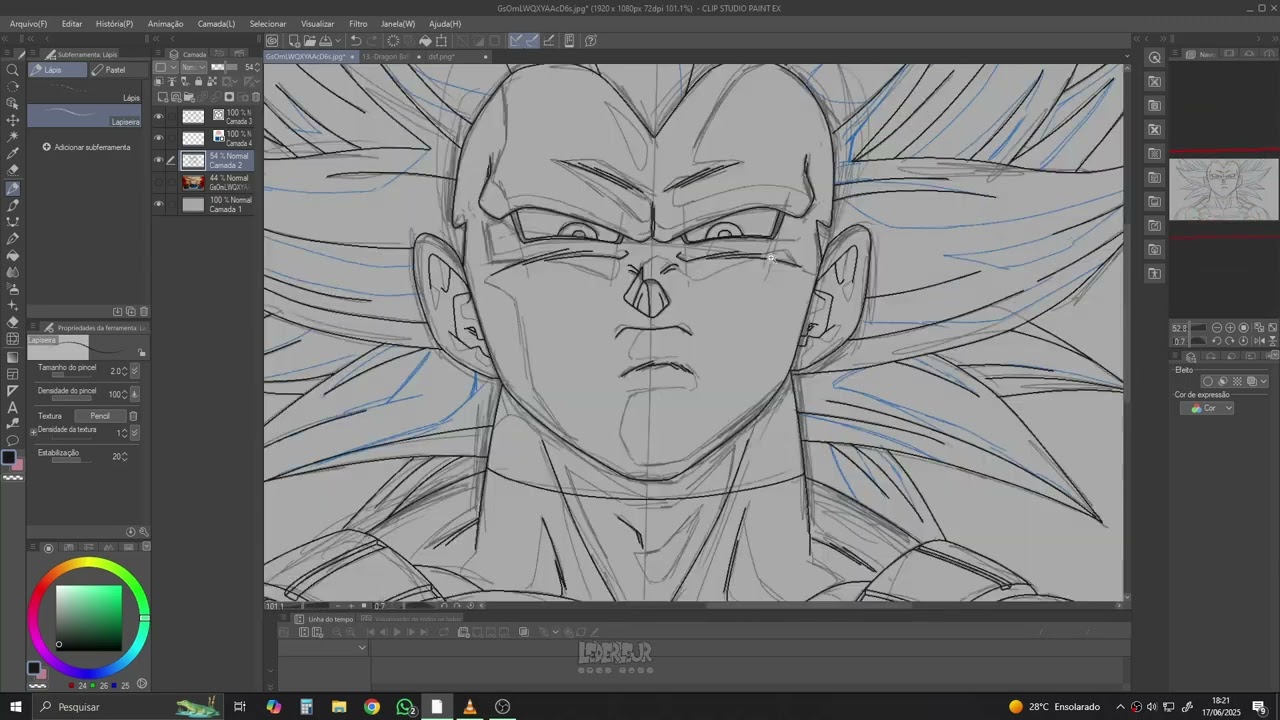The width and height of the screenshot is (1280, 720).
Task: Click the Redo arrow in command bar
Action: click(x=372, y=41)
